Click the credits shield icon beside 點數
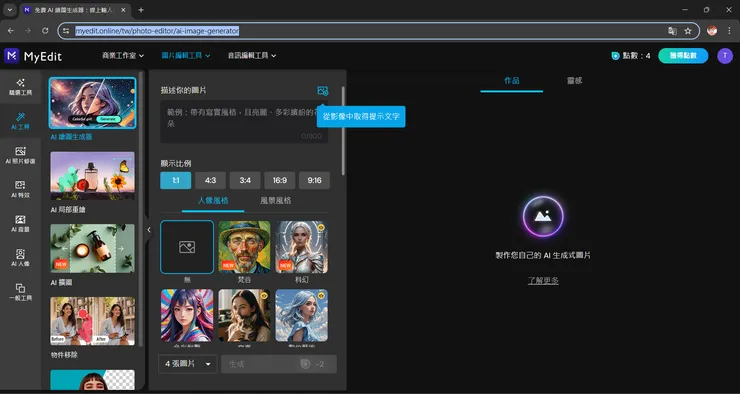 615,56
